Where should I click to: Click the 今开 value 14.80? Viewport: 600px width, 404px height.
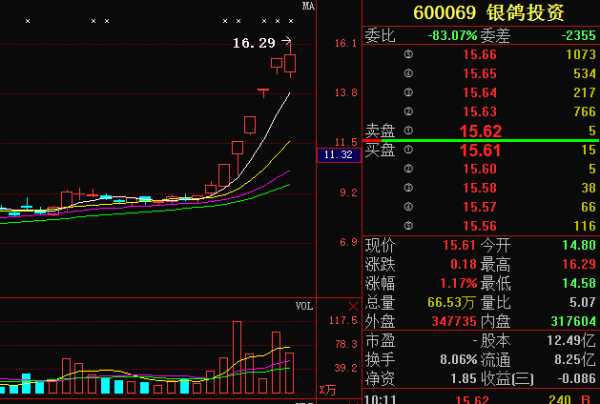(579, 245)
